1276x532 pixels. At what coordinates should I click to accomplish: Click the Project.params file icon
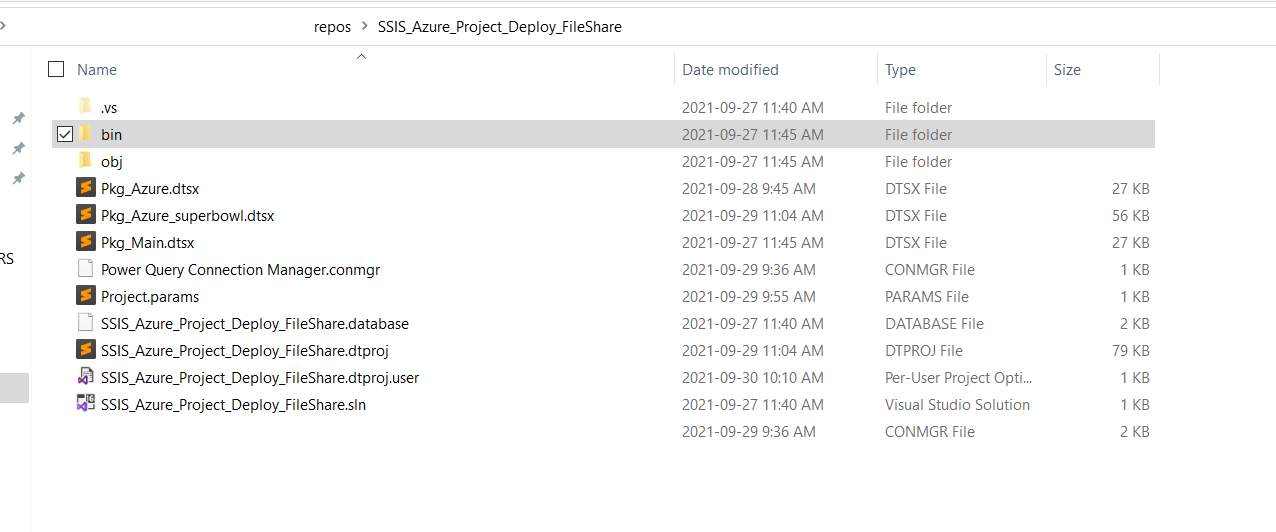(x=86, y=296)
